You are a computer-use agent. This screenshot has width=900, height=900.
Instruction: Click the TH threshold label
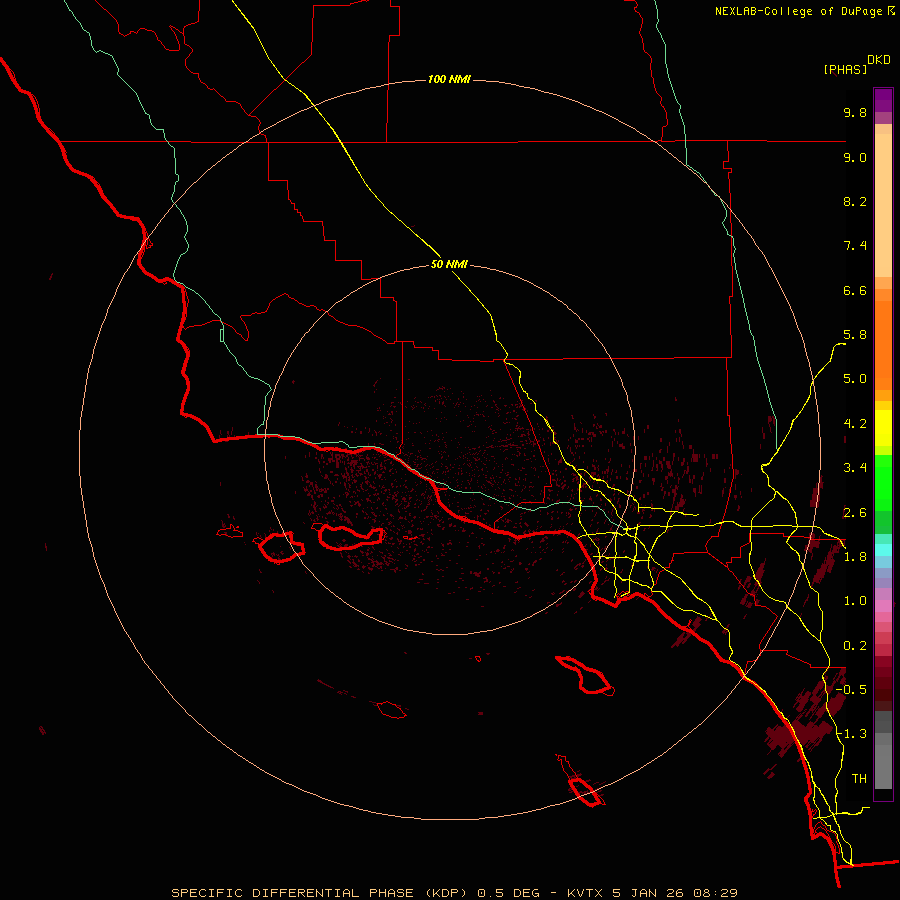click(859, 779)
